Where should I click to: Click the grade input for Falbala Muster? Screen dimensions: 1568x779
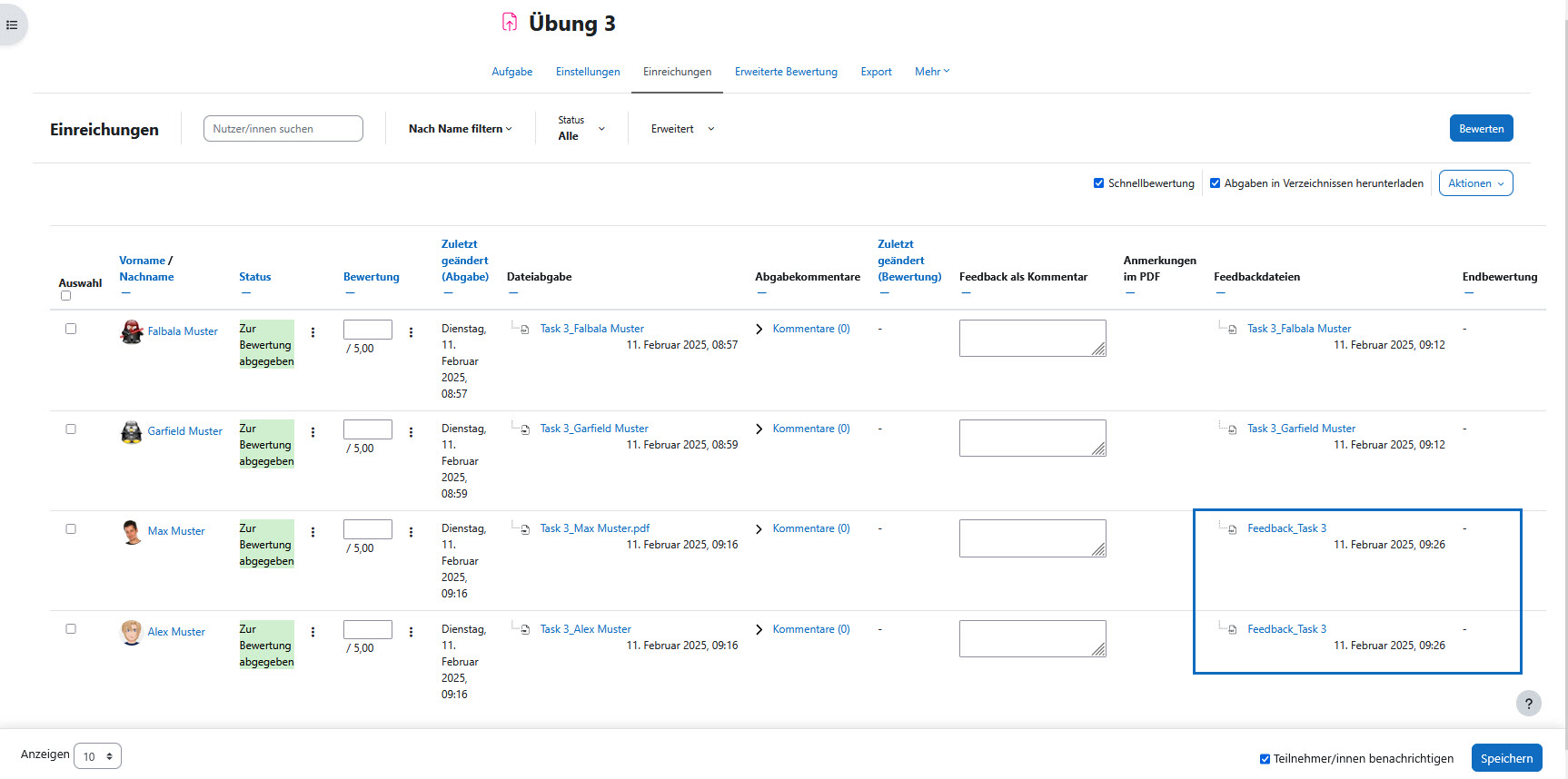tap(368, 330)
